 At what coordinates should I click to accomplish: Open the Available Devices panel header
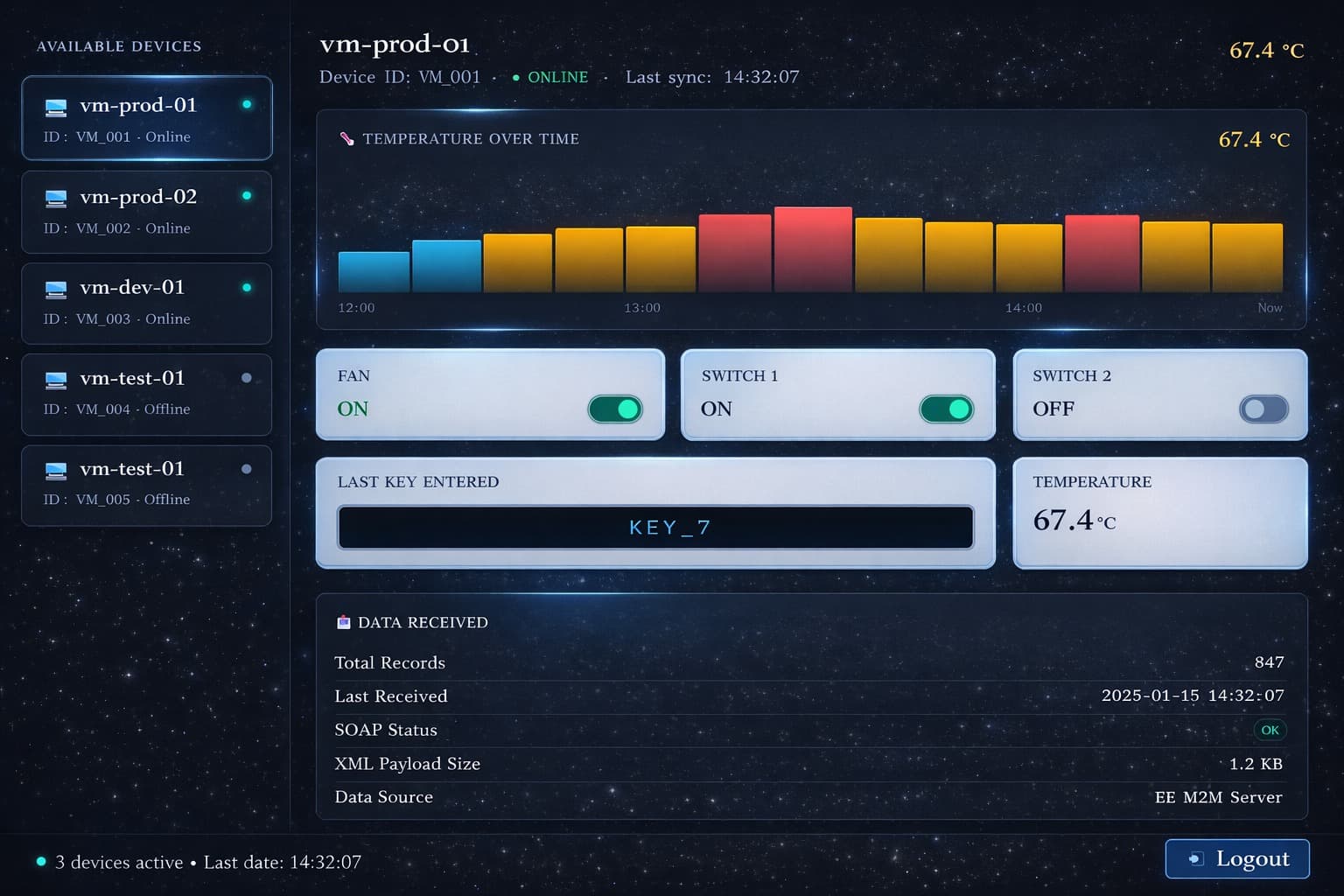tap(119, 46)
